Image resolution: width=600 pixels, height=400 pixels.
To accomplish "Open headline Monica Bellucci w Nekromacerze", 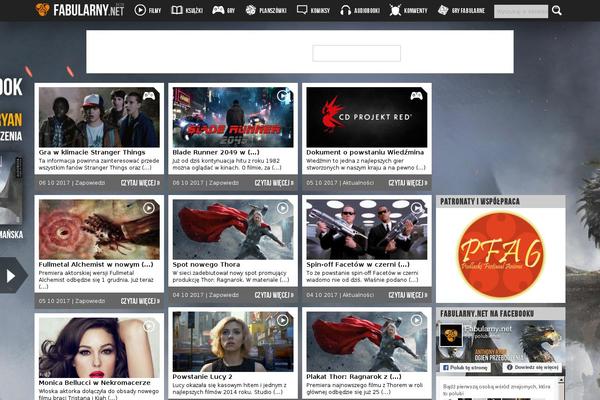I will pyautogui.click(x=95, y=383).
